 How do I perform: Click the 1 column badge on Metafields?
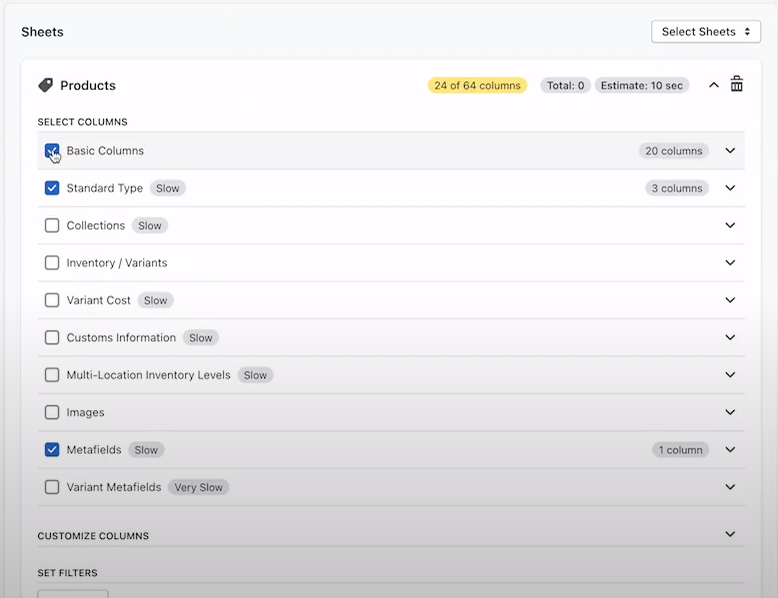click(680, 450)
